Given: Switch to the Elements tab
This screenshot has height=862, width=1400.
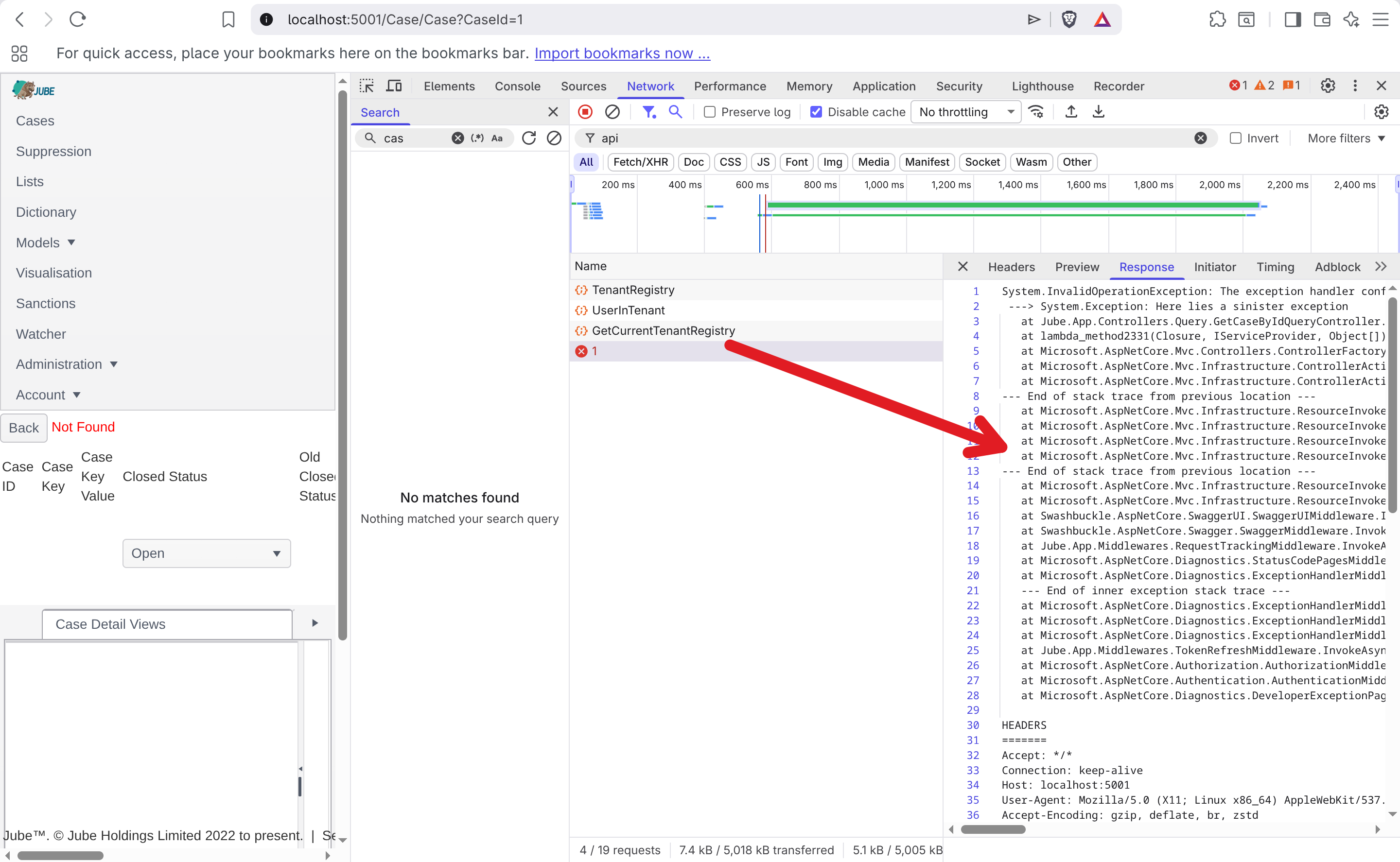Looking at the screenshot, I should [449, 86].
